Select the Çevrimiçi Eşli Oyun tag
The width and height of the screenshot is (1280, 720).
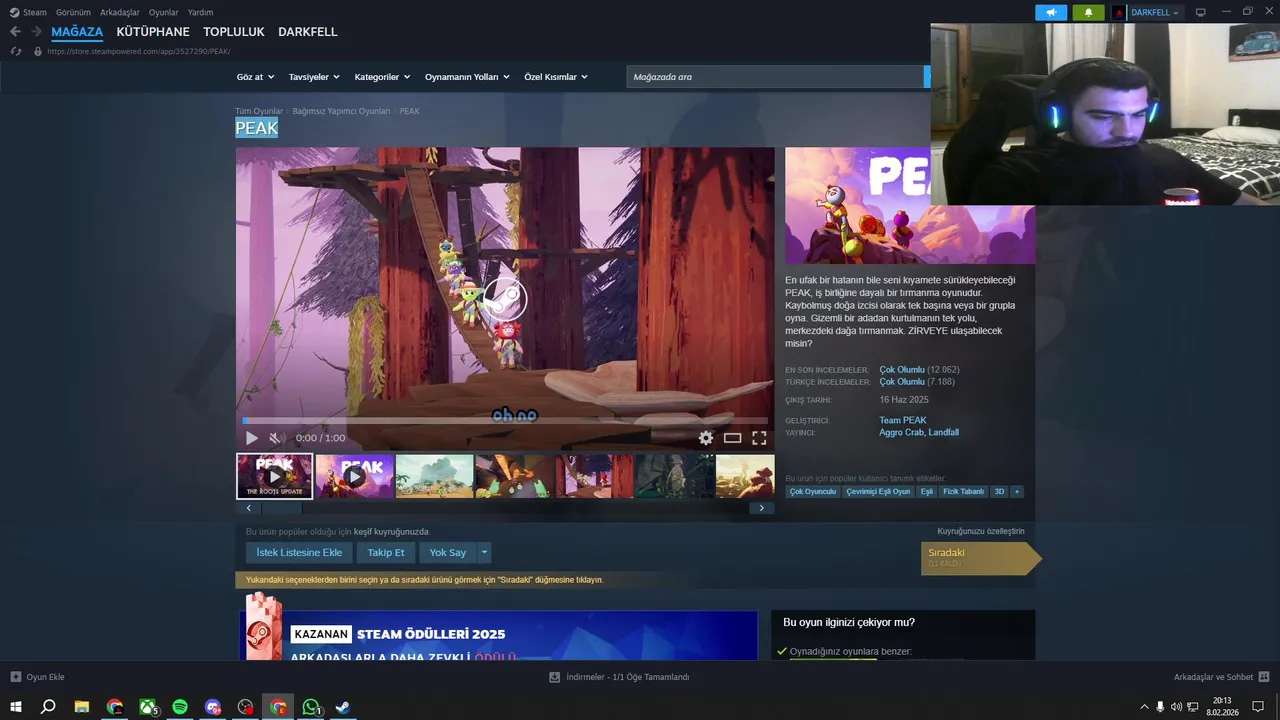(x=878, y=492)
